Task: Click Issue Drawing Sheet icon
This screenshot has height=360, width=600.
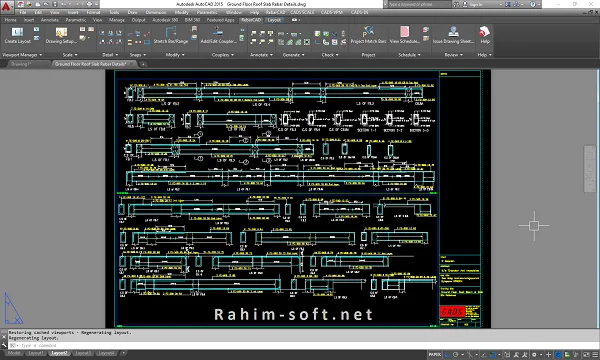Action: coord(453,32)
